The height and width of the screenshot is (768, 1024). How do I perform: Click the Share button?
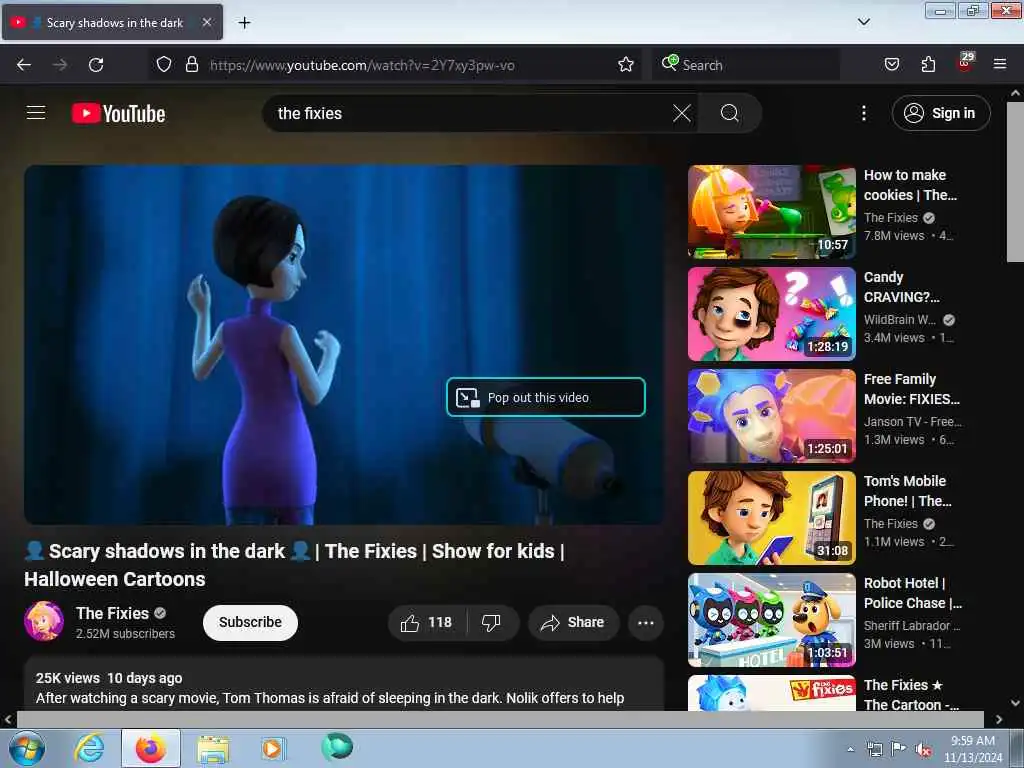click(x=573, y=622)
